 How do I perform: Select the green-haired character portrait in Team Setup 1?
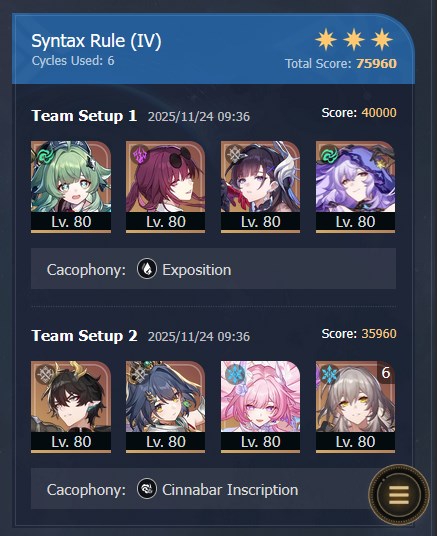(71, 187)
